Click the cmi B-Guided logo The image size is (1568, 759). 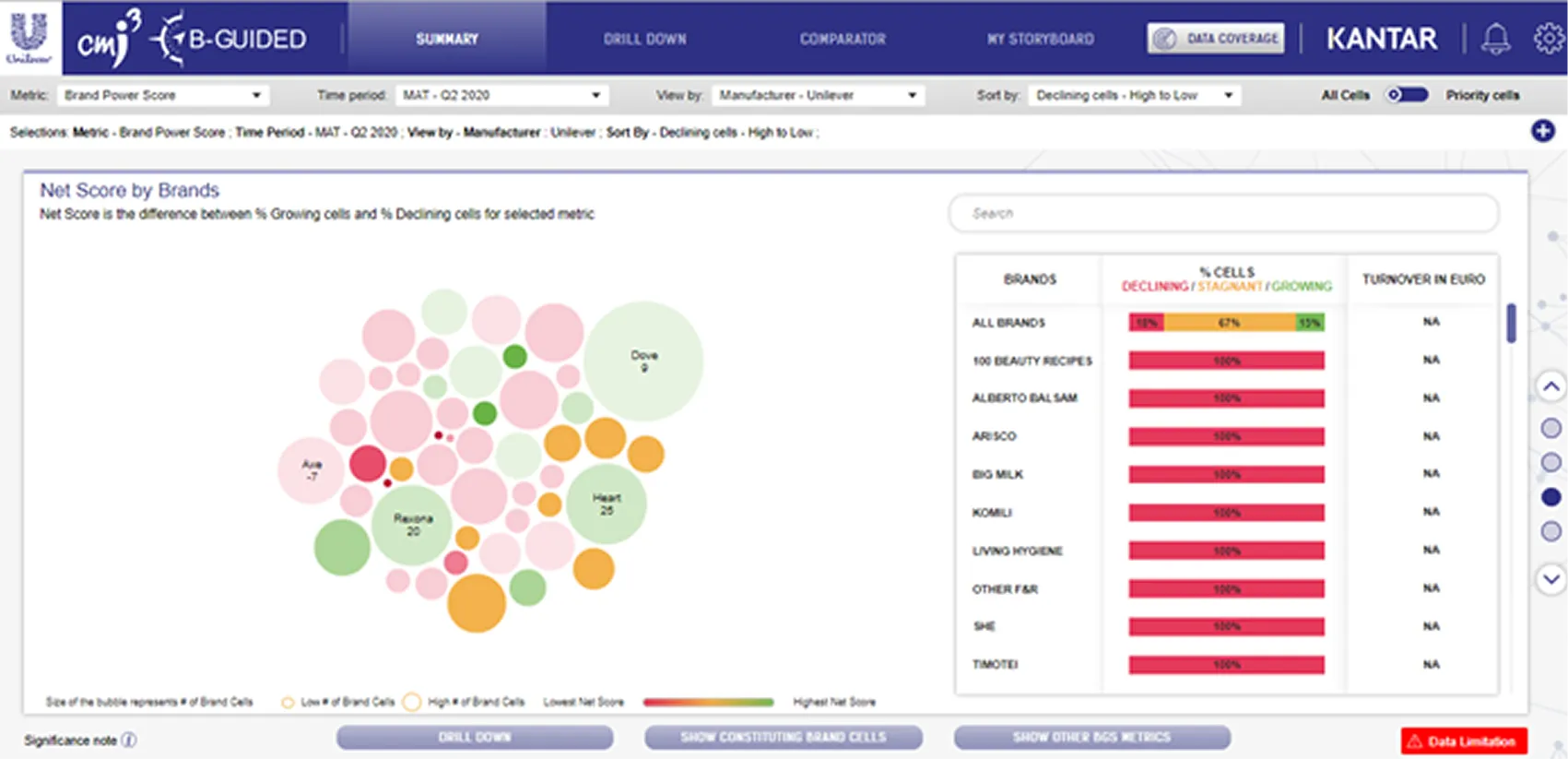[x=192, y=39]
